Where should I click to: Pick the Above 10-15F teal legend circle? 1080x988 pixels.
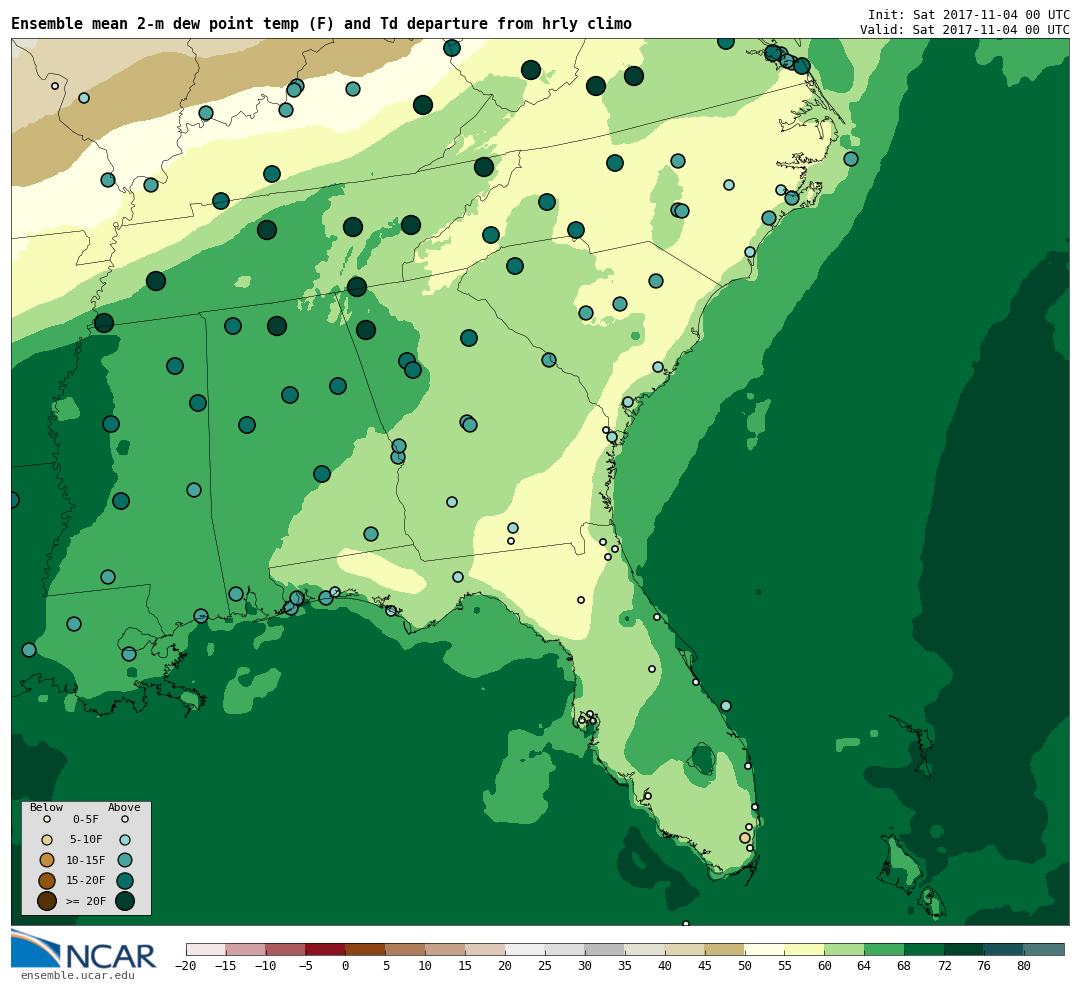click(x=125, y=860)
